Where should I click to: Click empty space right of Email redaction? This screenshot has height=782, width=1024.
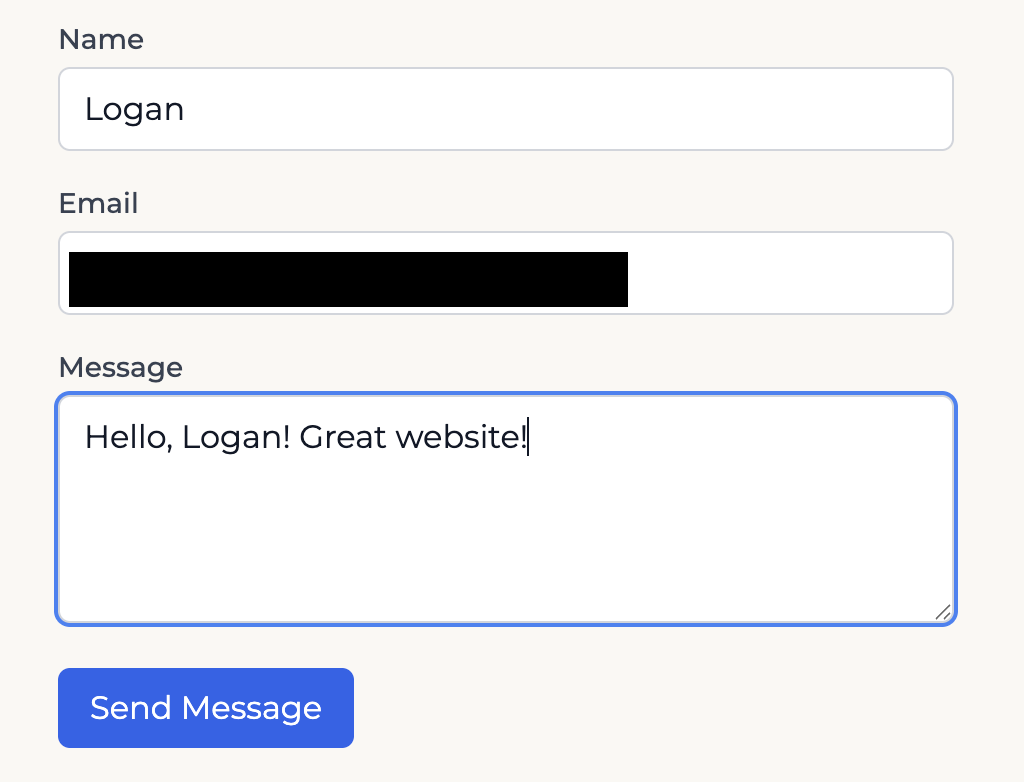[x=788, y=274]
